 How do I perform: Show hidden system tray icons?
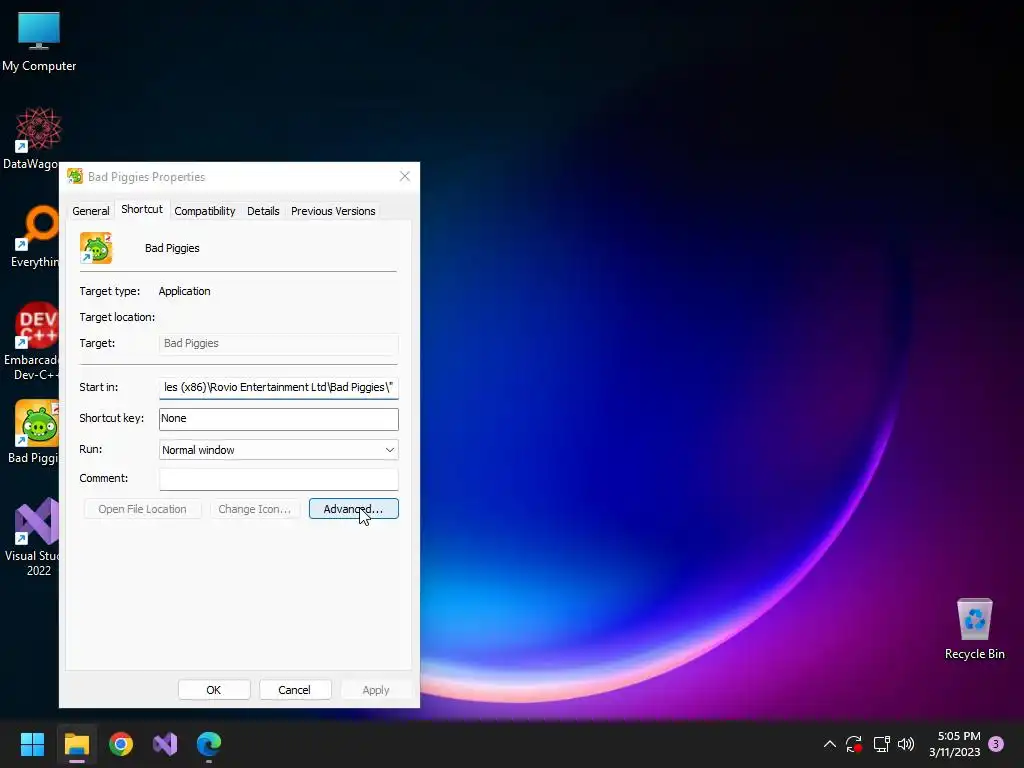click(829, 744)
